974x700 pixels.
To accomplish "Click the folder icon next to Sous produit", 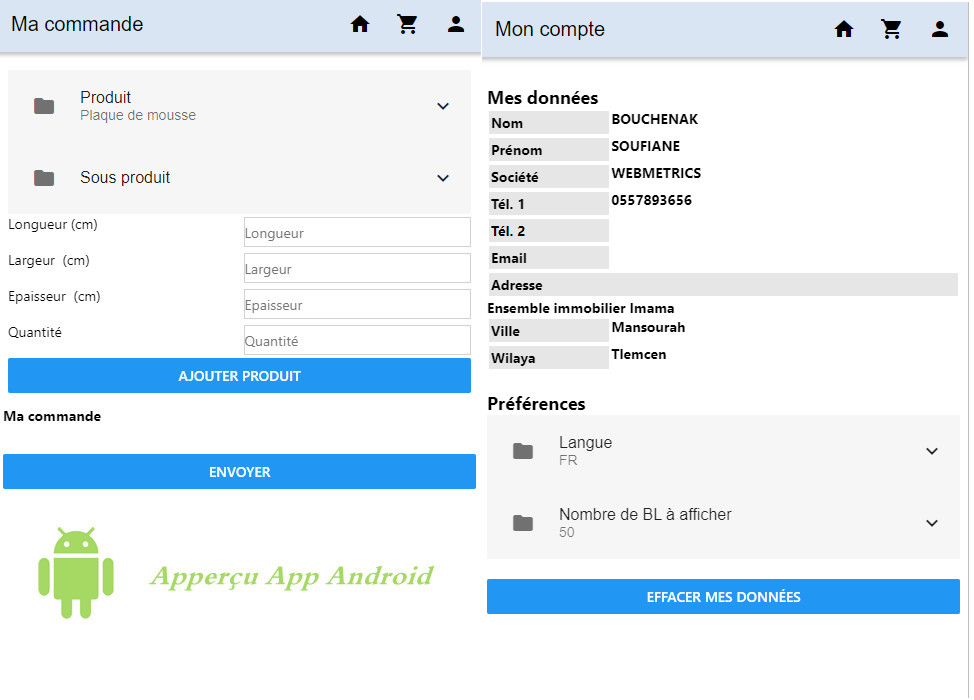I will coord(43,178).
